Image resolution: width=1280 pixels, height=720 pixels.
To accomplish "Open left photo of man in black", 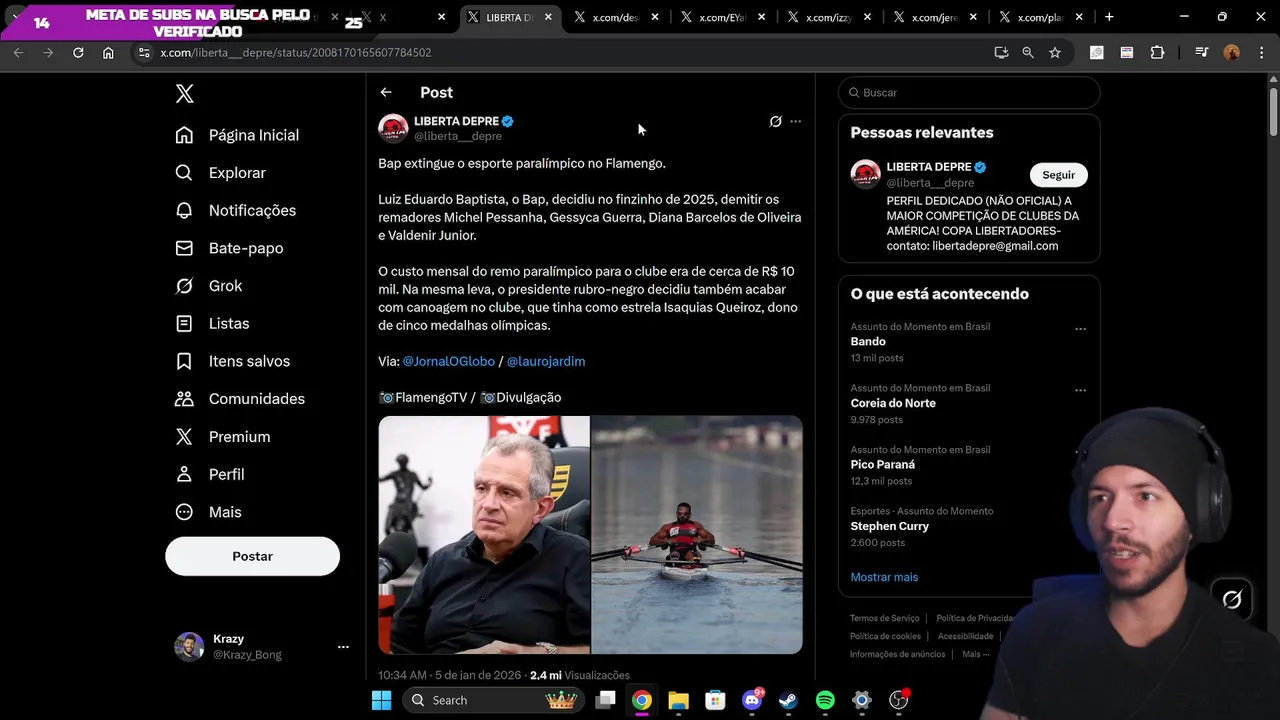I will click(x=484, y=535).
